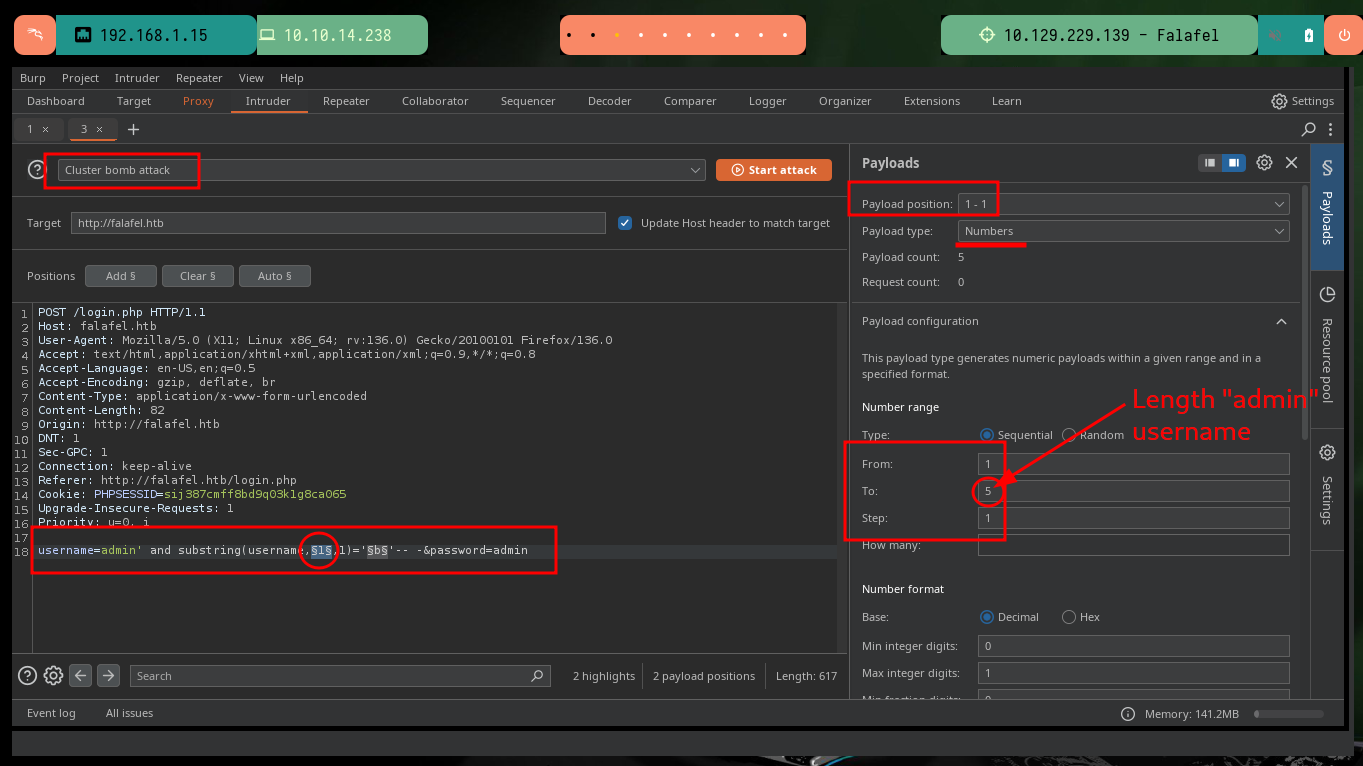Open the Payload position dropdown
The height and width of the screenshot is (766, 1363).
click(x=1124, y=204)
